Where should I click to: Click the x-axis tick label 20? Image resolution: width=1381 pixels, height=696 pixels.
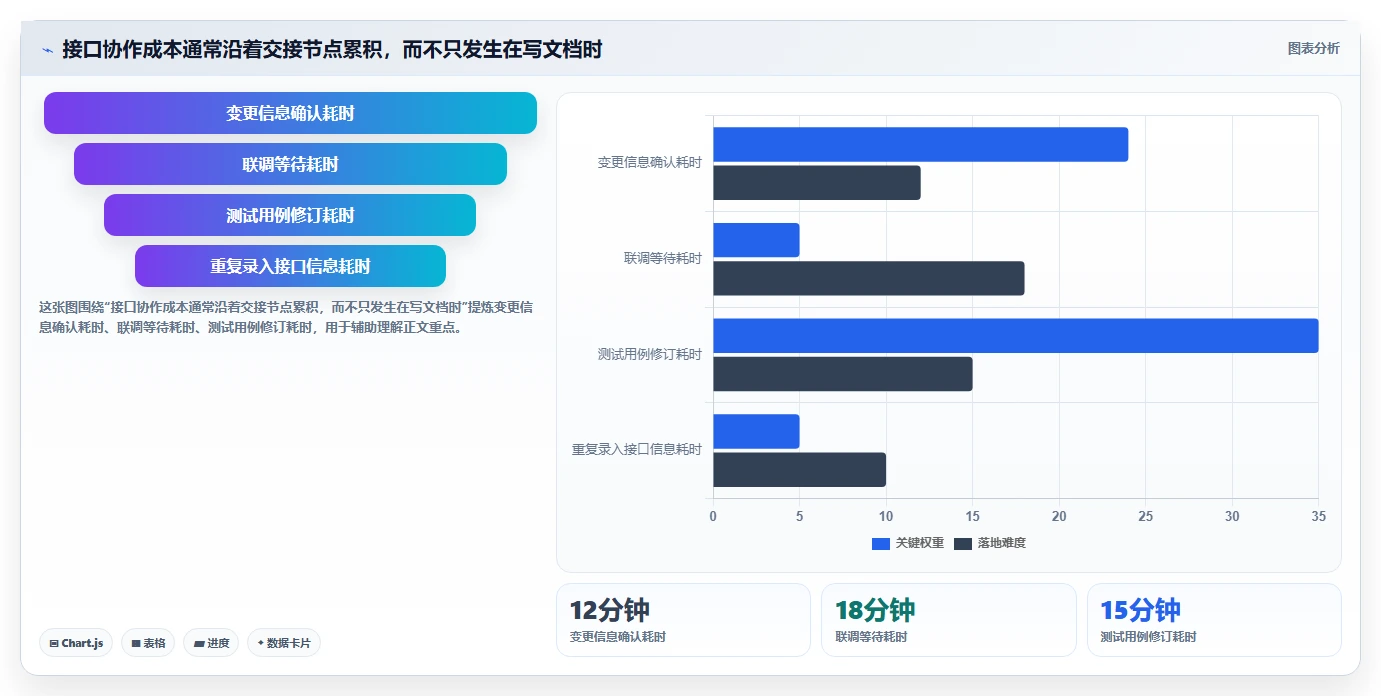click(x=1059, y=516)
